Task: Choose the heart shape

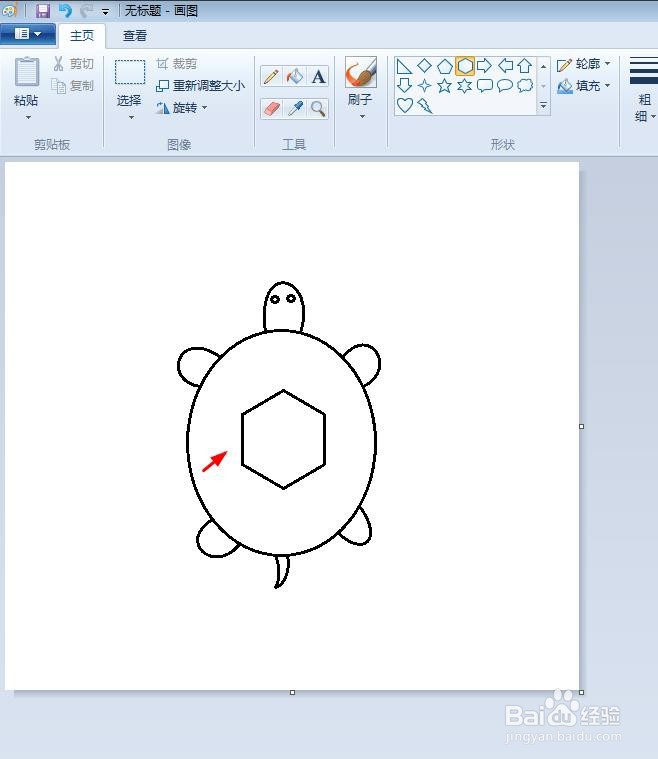Action: [x=405, y=105]
